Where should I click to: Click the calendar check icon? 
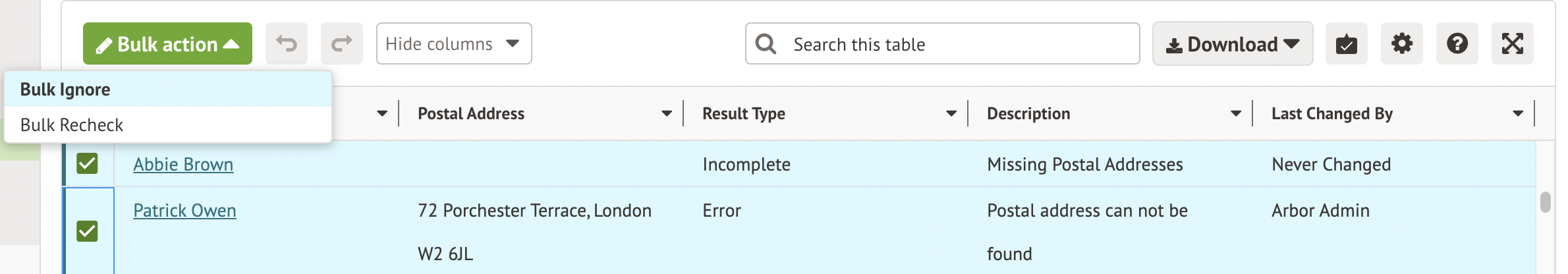pyautogui.click(x=1347, y=44)
